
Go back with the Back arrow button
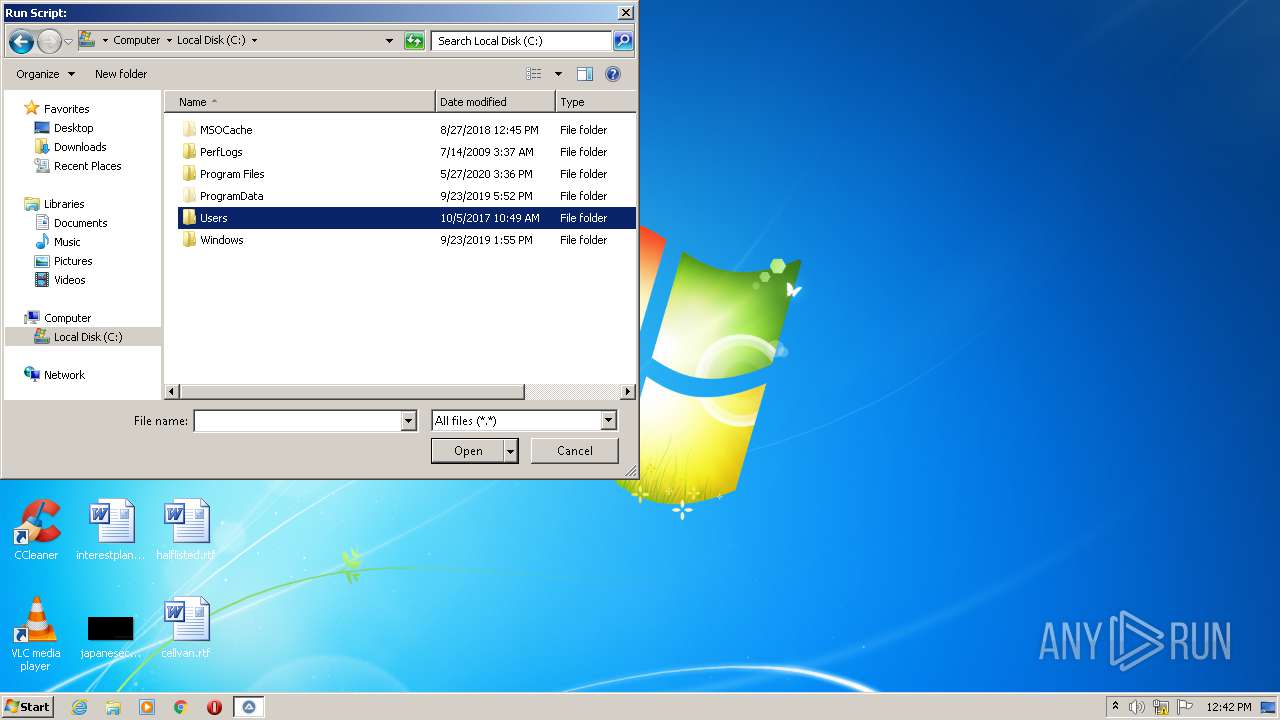tap(21, 41)
